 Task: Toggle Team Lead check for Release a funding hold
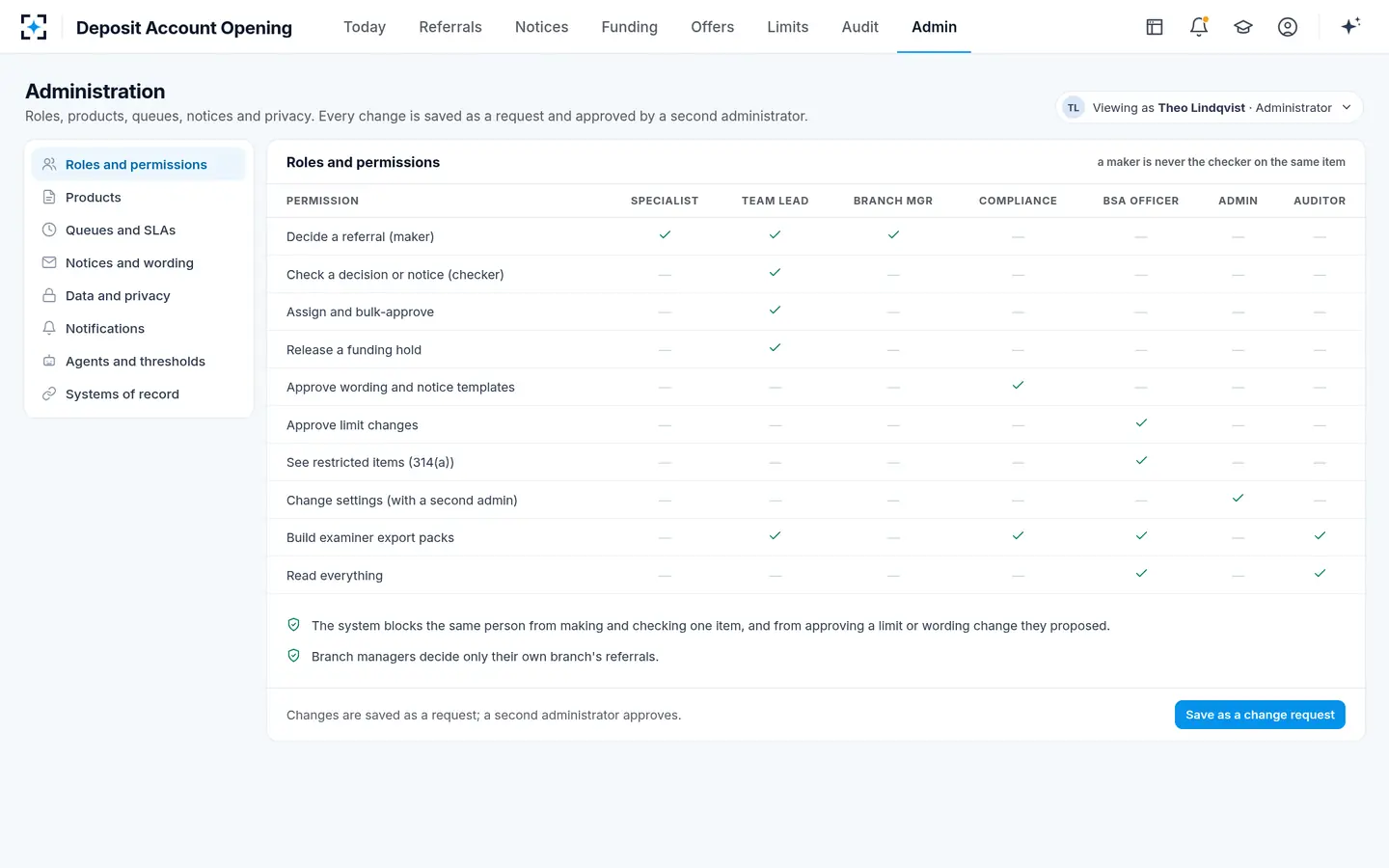775,347
